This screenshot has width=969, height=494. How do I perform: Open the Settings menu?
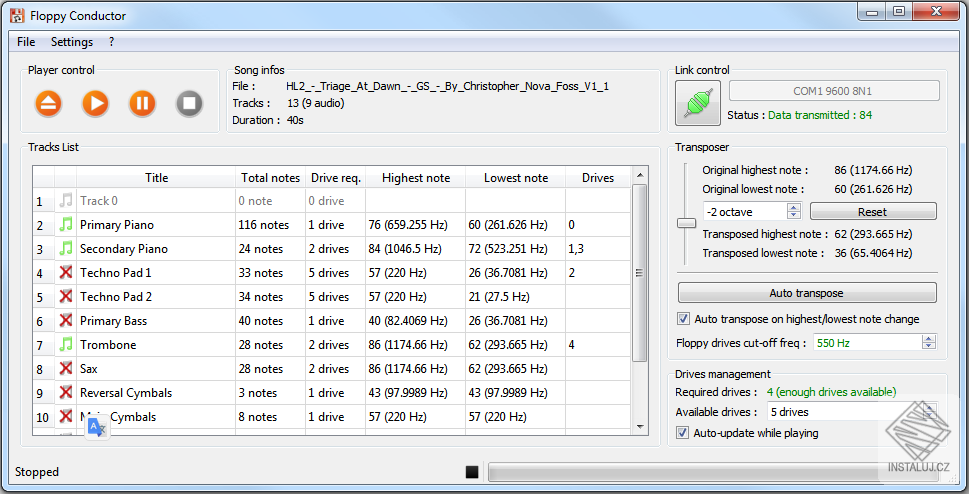(72, 41)
